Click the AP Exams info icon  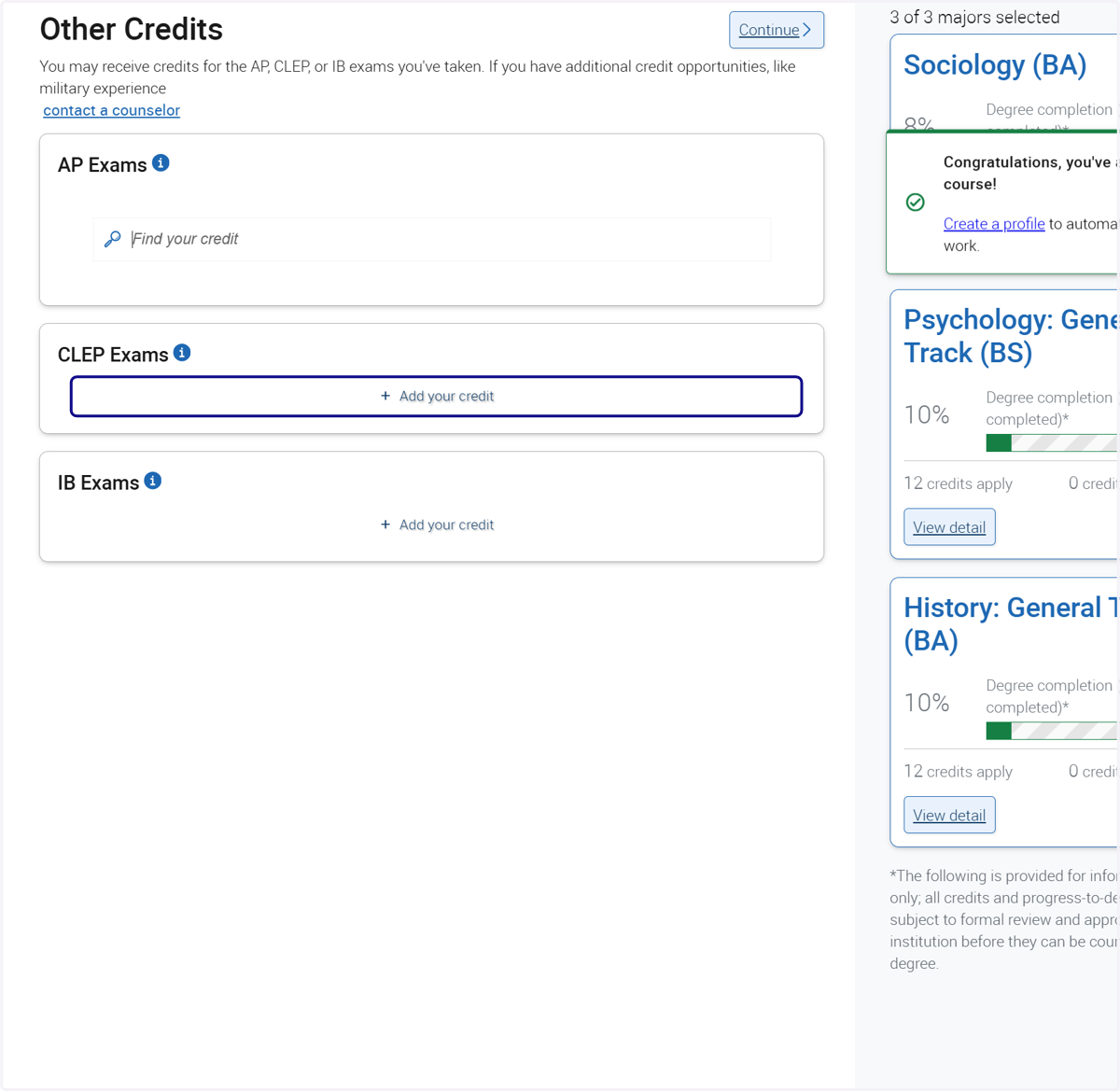(161, 163)
